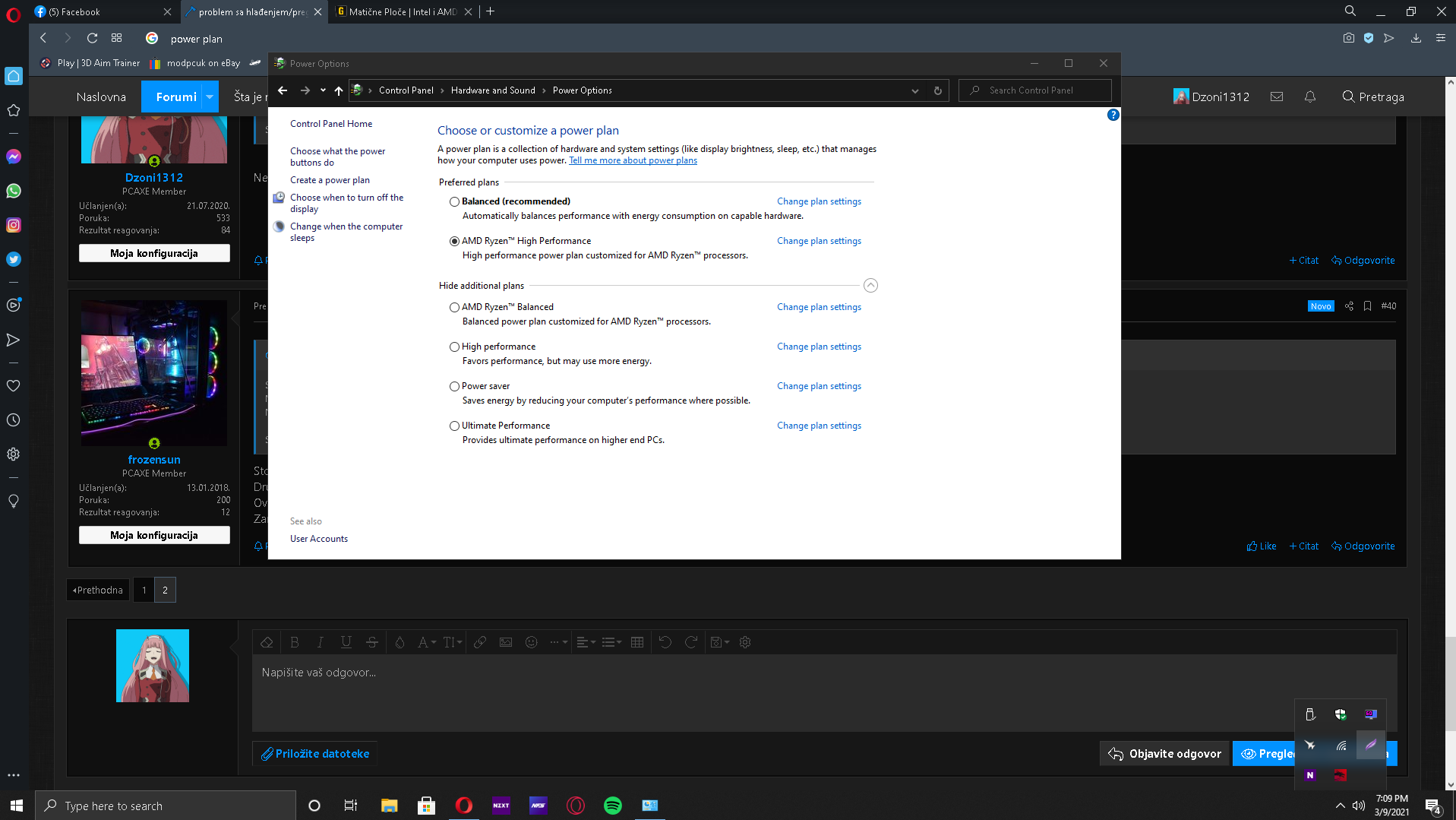Open recent locations dropdown in Power Options
This screenshot has width=1456, height=820.
[323, 90]
